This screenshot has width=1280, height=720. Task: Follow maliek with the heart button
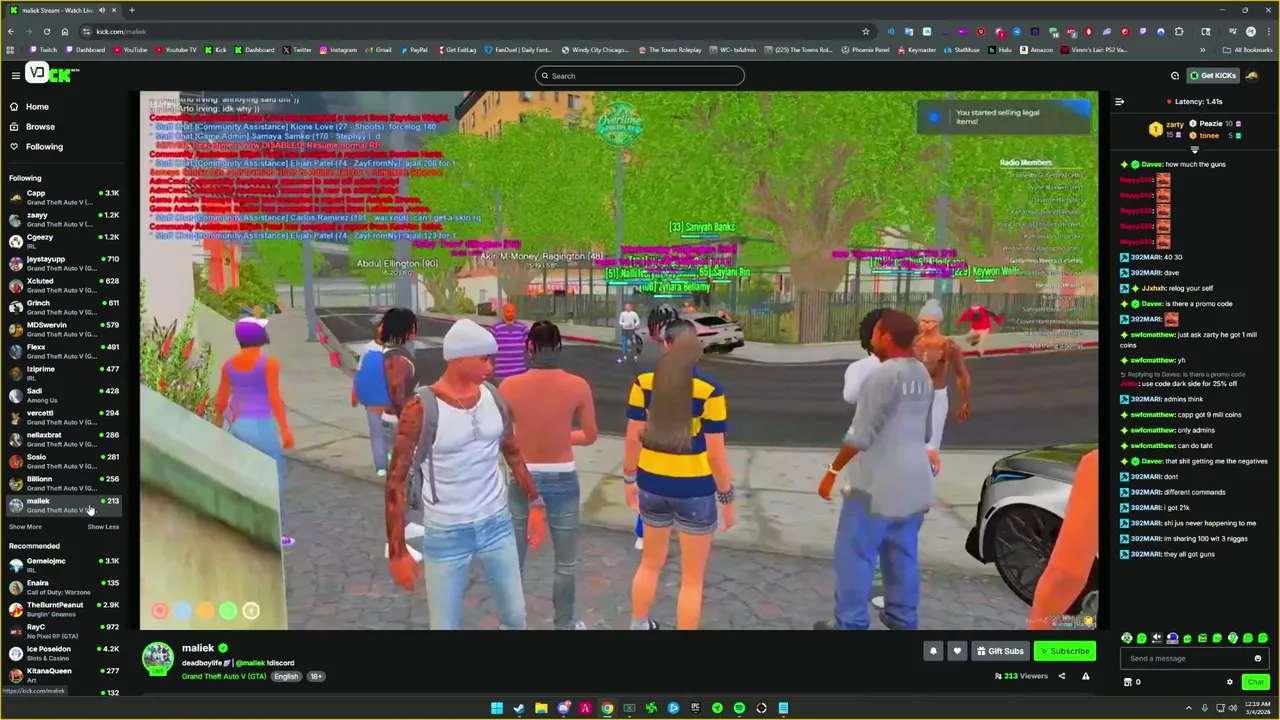(x=957, y=651)
